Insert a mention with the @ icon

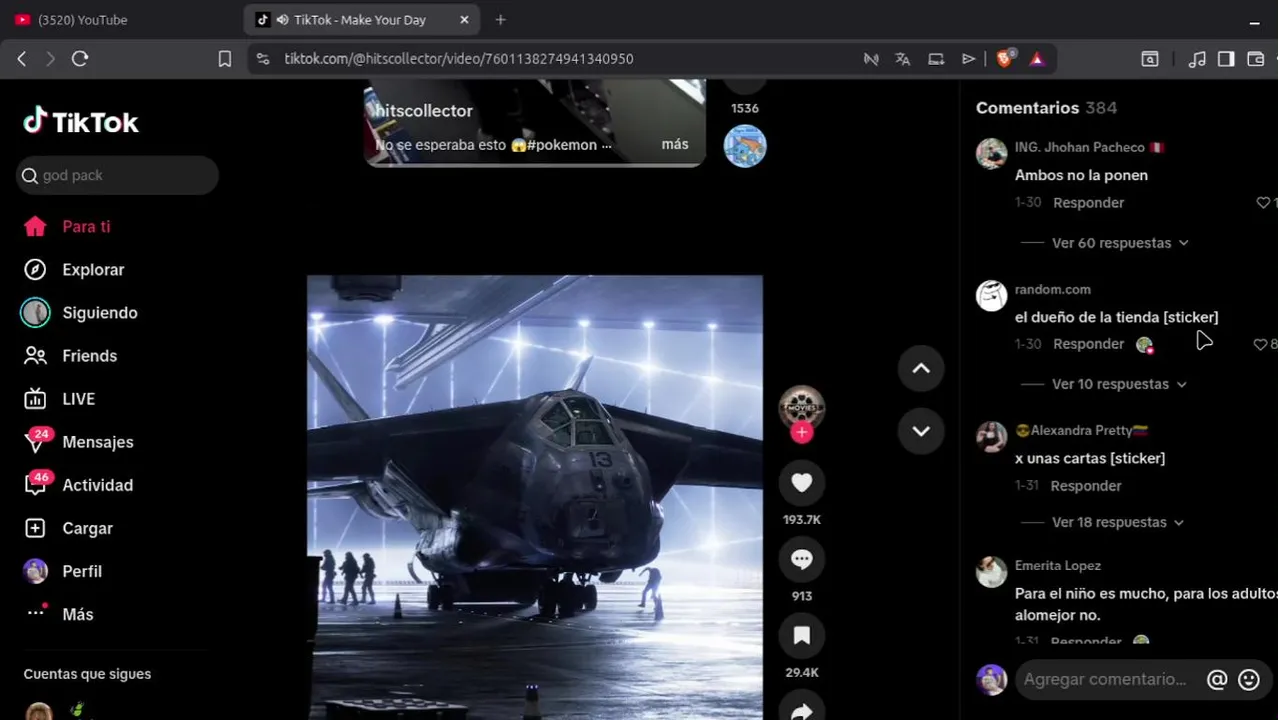tap(1217, 680)
